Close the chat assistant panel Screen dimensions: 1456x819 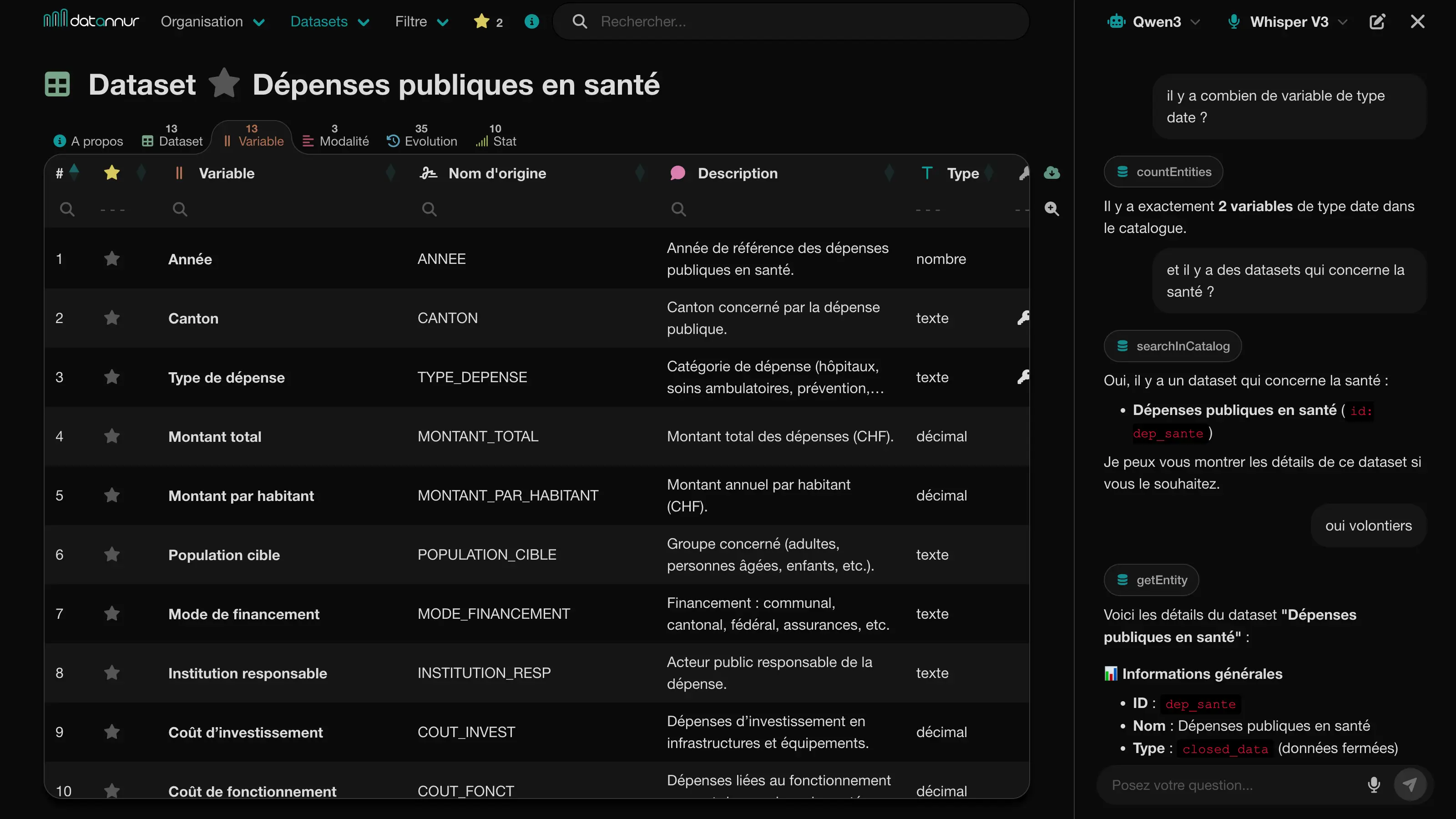1418,21
